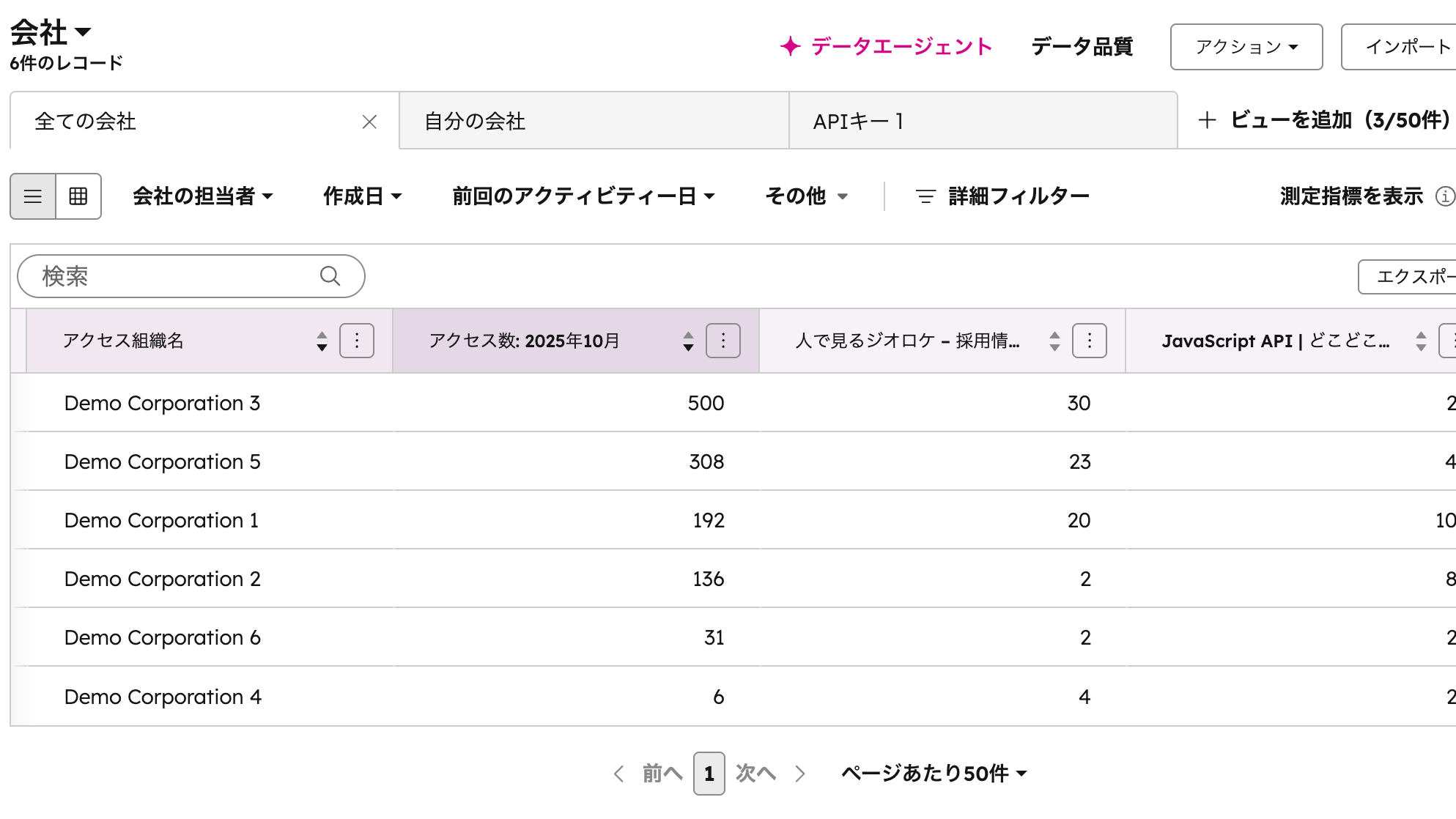Open Demo Corporation 5 record
Image resolution: width=1456 pixels, height=819 pixels.
162,462
